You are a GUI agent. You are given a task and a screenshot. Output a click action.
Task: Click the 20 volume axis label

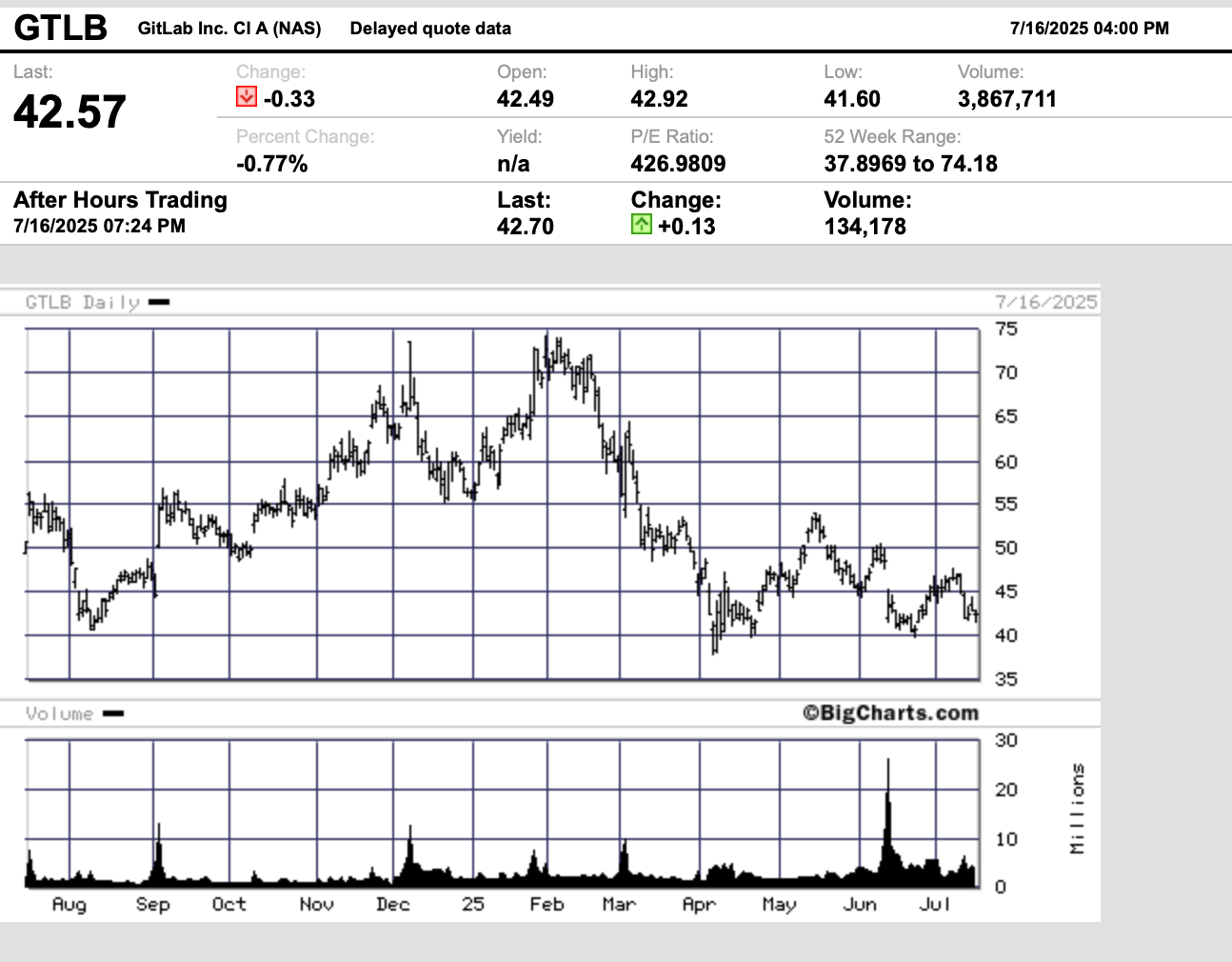1006,790
